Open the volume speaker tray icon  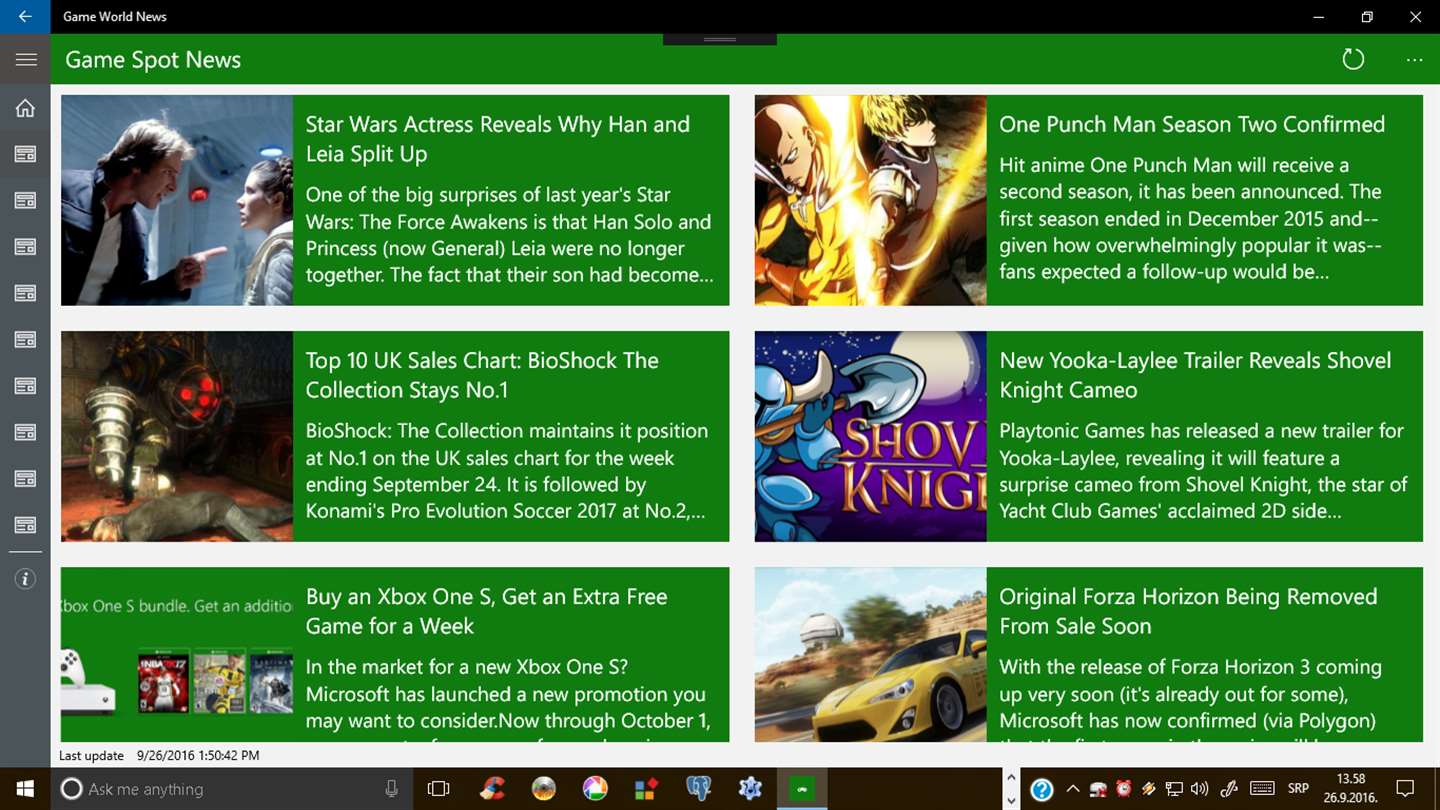point(1200,789)
